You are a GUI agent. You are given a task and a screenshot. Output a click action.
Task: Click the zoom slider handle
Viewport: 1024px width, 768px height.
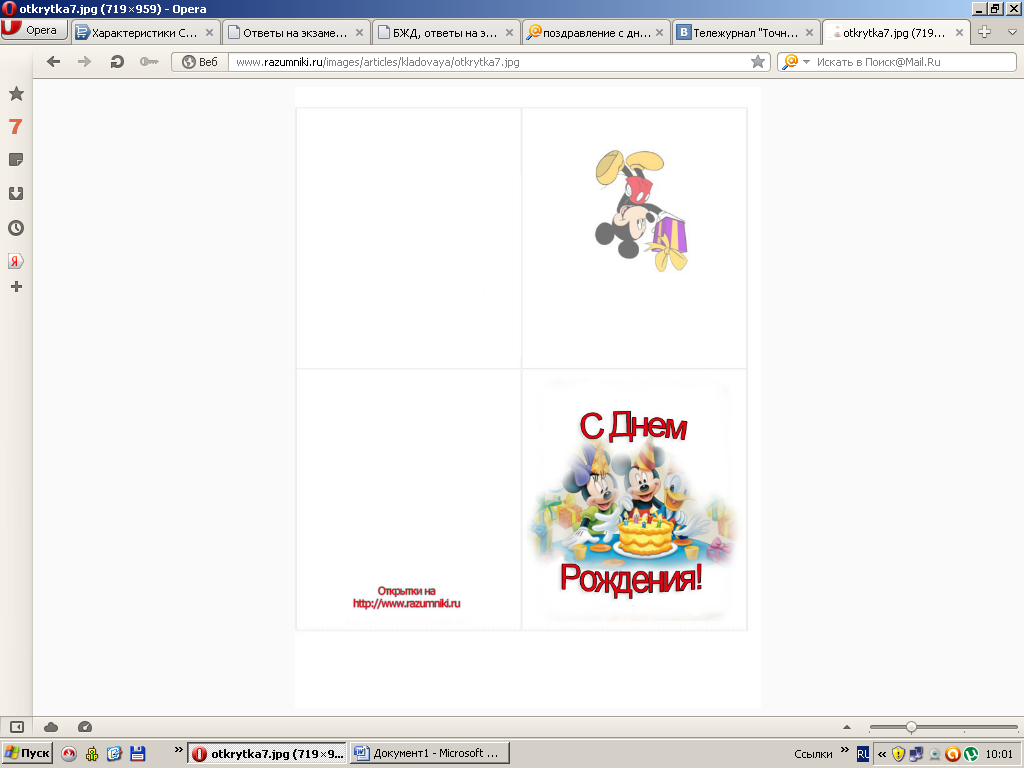click(911, 727)
